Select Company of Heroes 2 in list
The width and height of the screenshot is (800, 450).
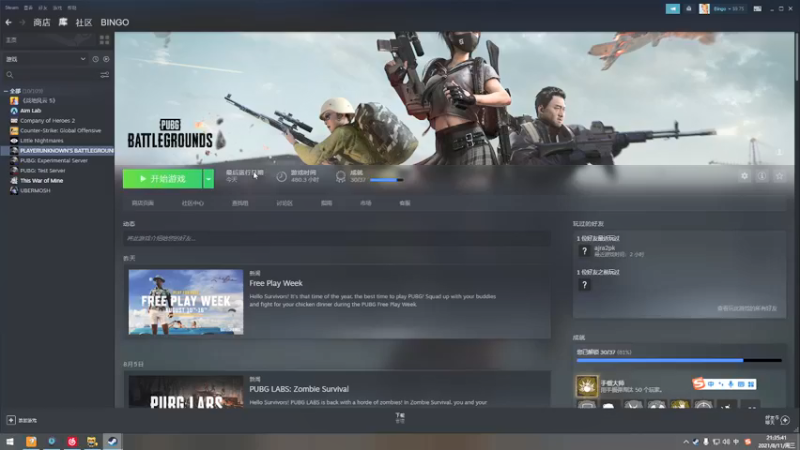tap(47, 120)
